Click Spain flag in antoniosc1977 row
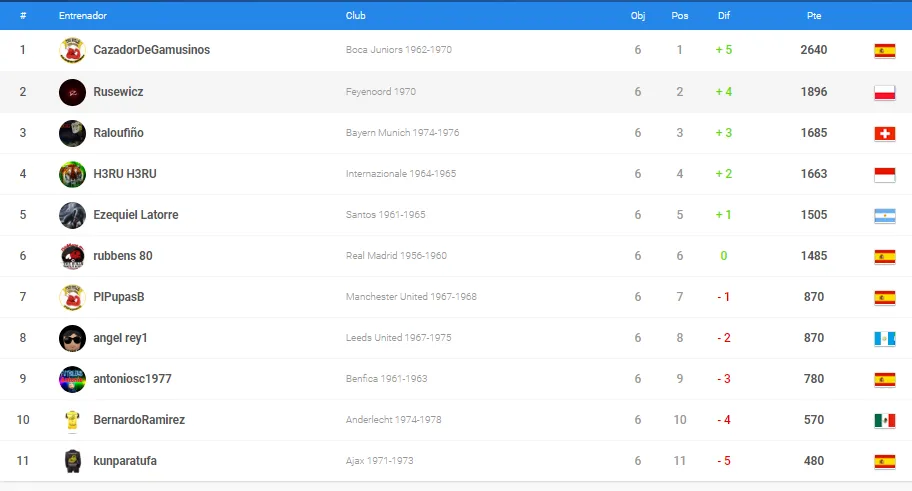The image size is (912, 491). [885, 379]
